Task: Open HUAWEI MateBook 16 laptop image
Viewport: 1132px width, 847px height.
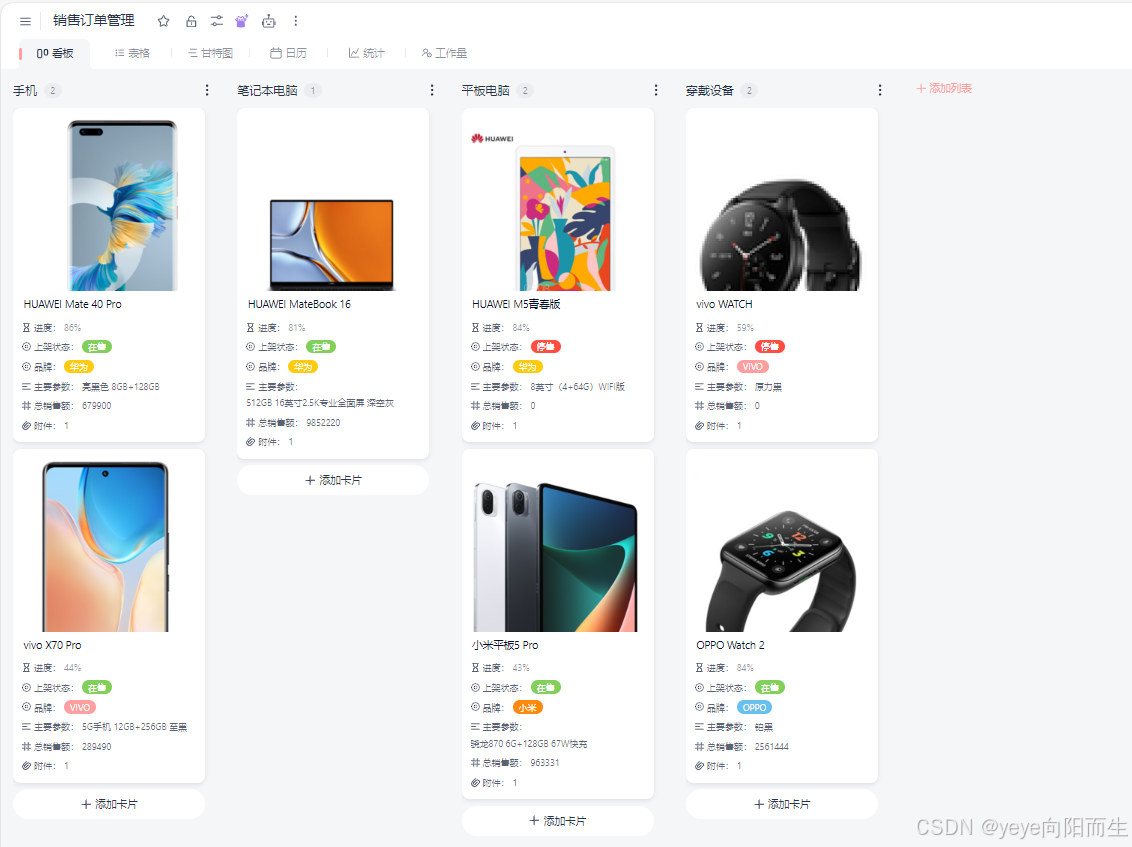Action: point(331,245)
